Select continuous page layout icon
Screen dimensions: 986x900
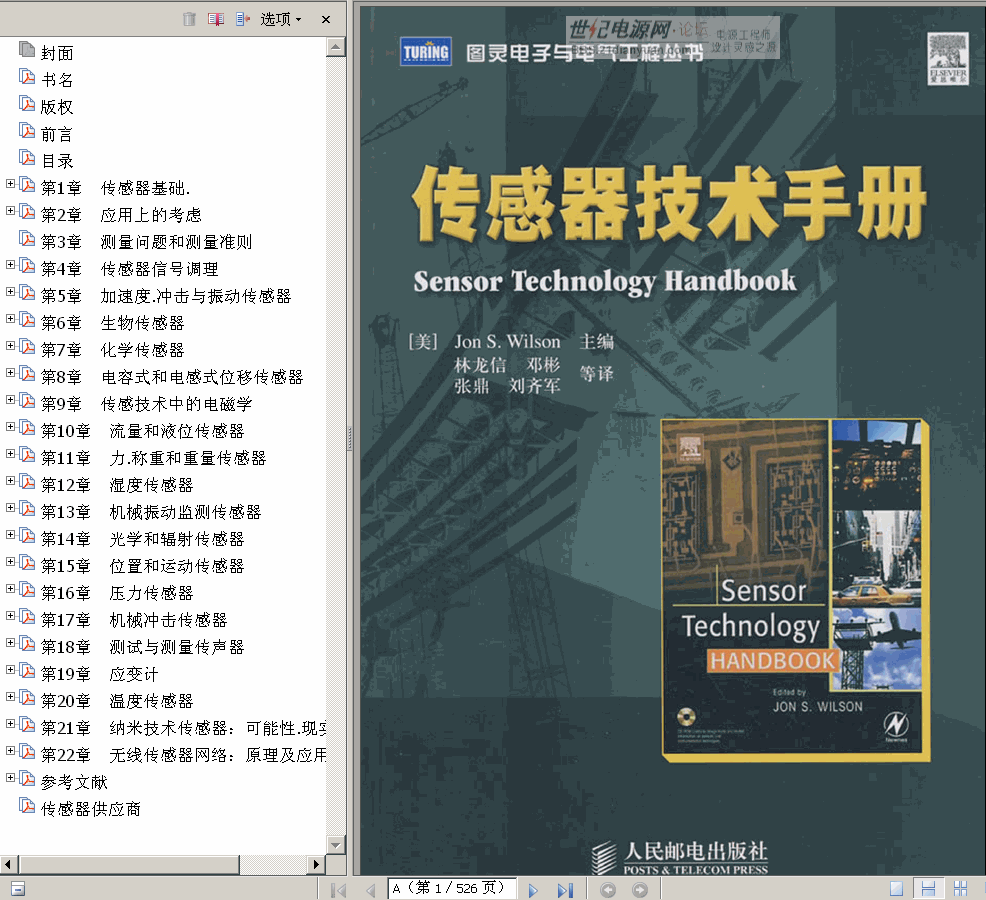928,889
